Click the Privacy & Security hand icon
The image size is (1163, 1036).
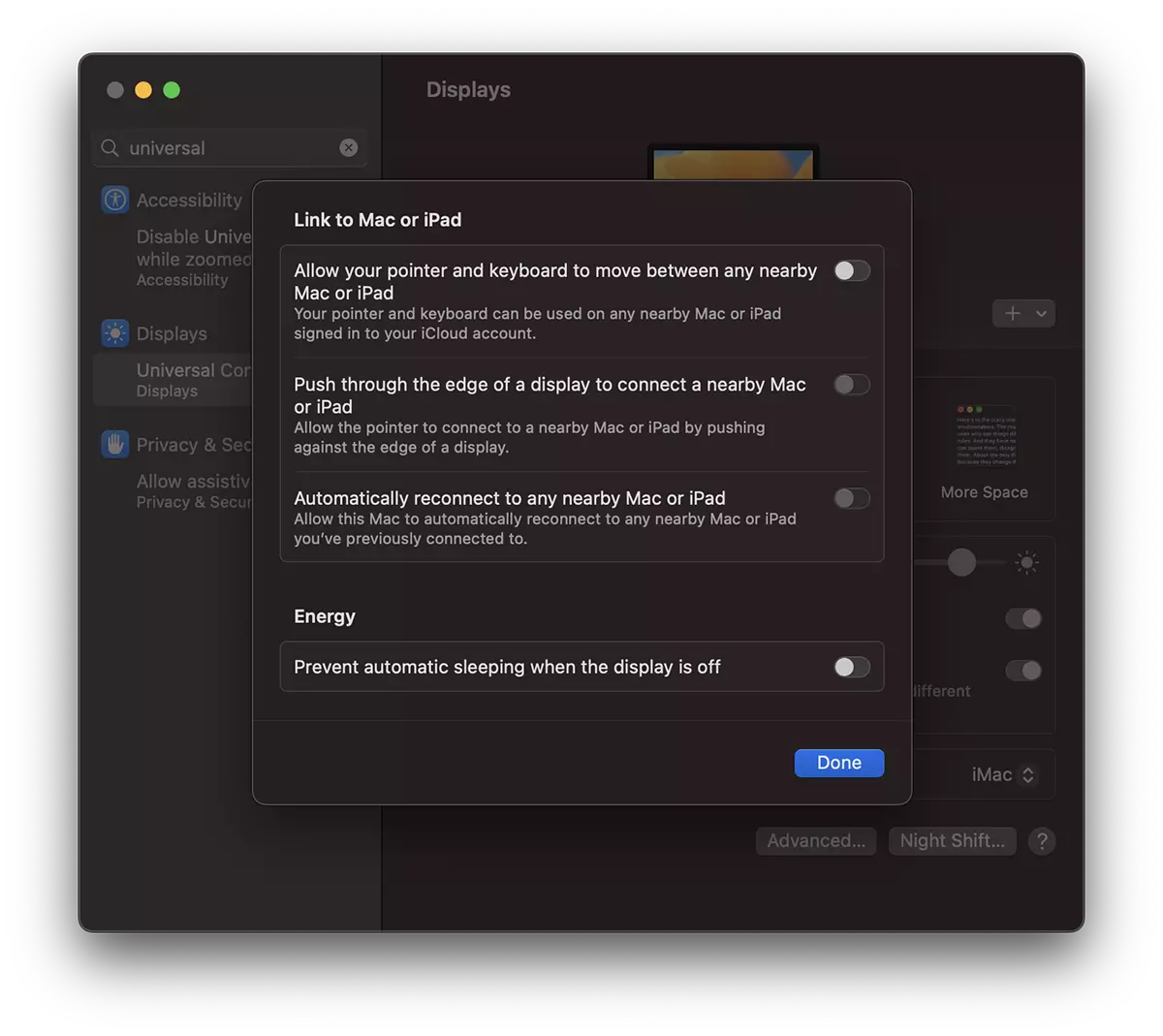tap(115, 445)
